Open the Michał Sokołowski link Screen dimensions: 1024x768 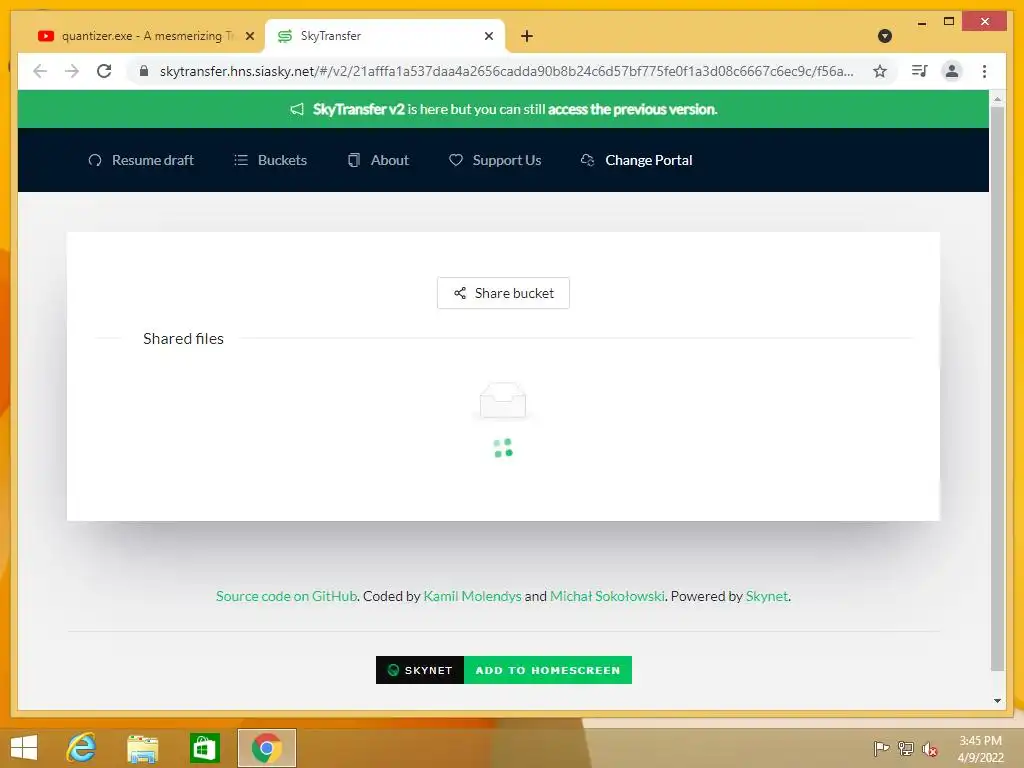(x=607, y=596)
